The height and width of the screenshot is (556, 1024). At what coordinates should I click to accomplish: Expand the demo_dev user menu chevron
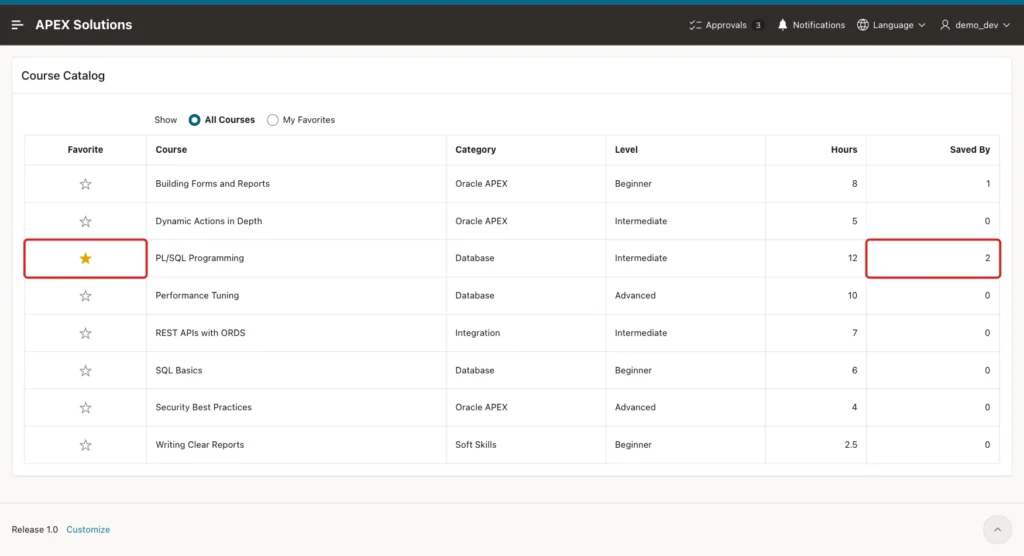coord(1006,25)
